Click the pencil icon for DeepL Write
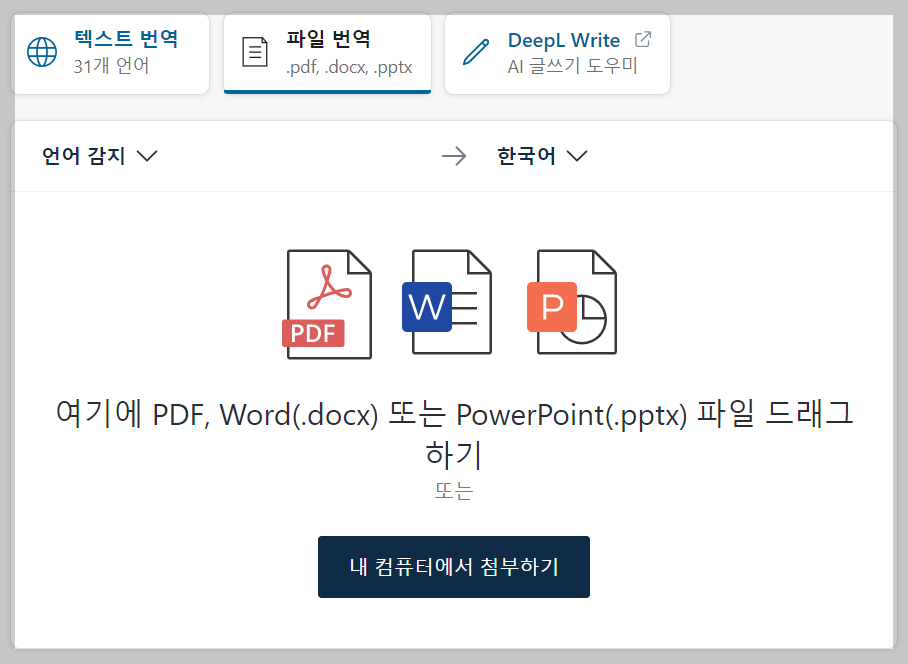Image resolution: width=908 pixels, height=664 pixels. pos(476,52)
